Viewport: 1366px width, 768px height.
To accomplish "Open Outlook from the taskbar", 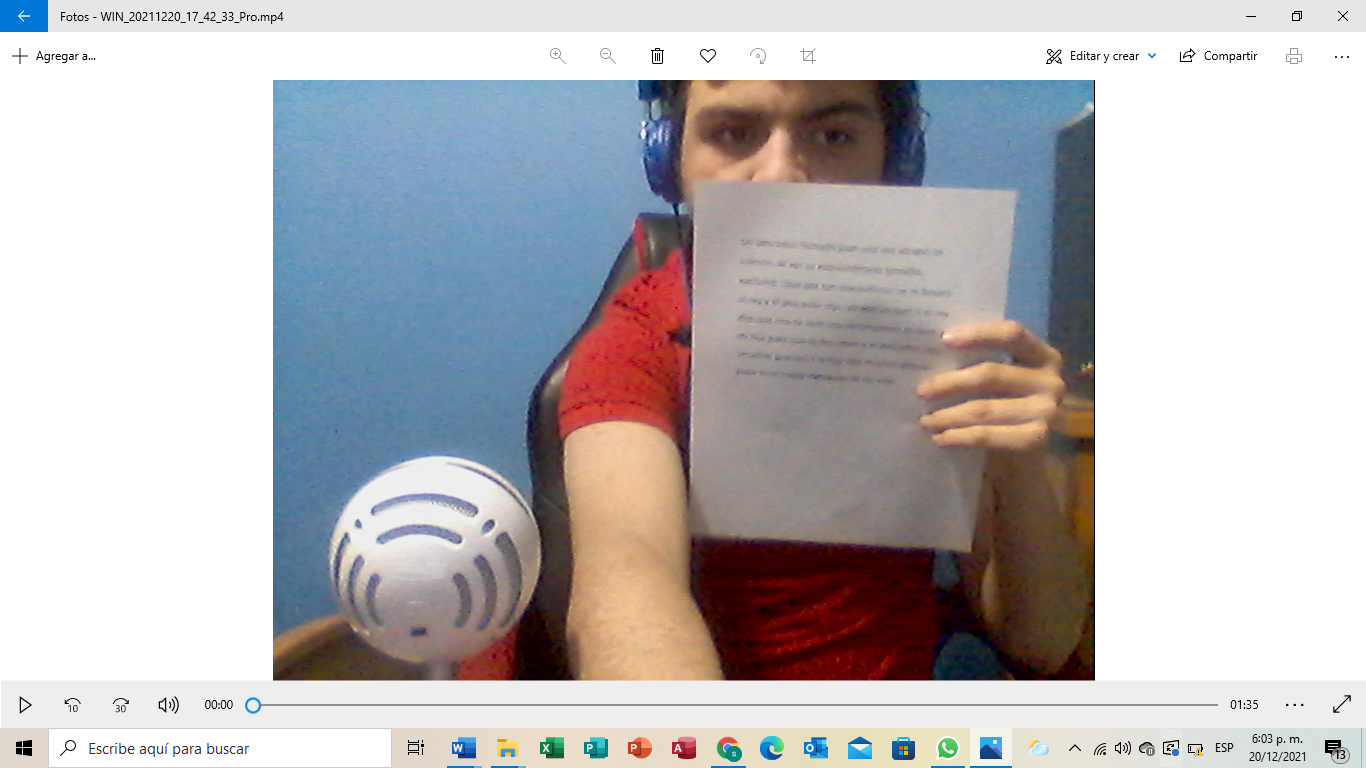I will (816, 748).
